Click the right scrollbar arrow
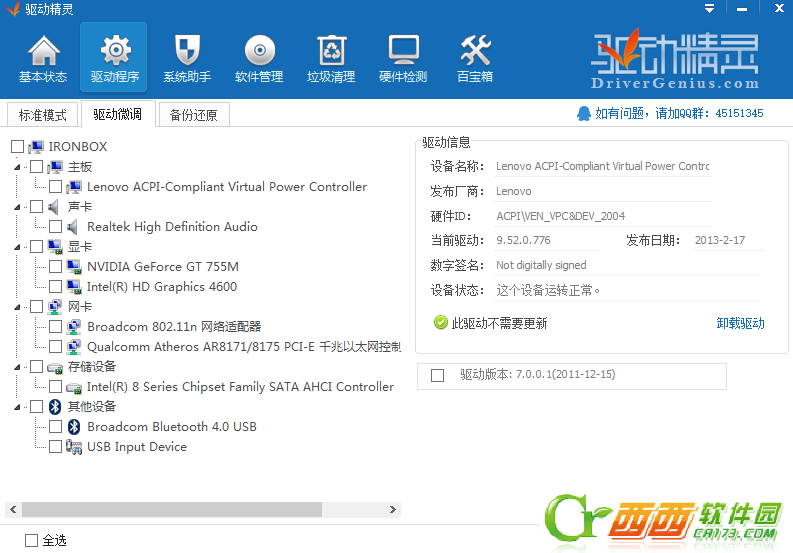The image size is (793, 553). pos(392,509)
